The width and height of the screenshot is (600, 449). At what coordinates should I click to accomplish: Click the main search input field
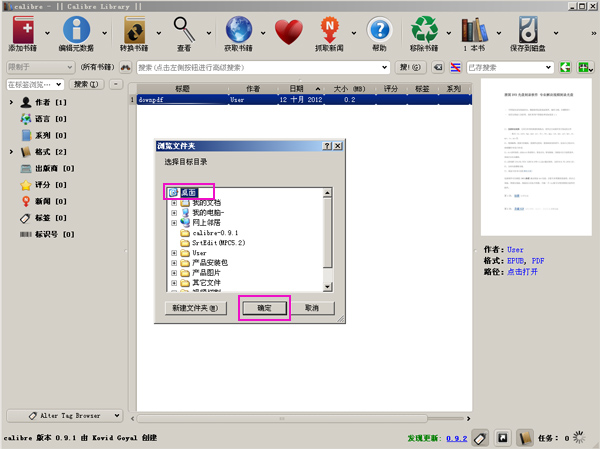point(263,67)
